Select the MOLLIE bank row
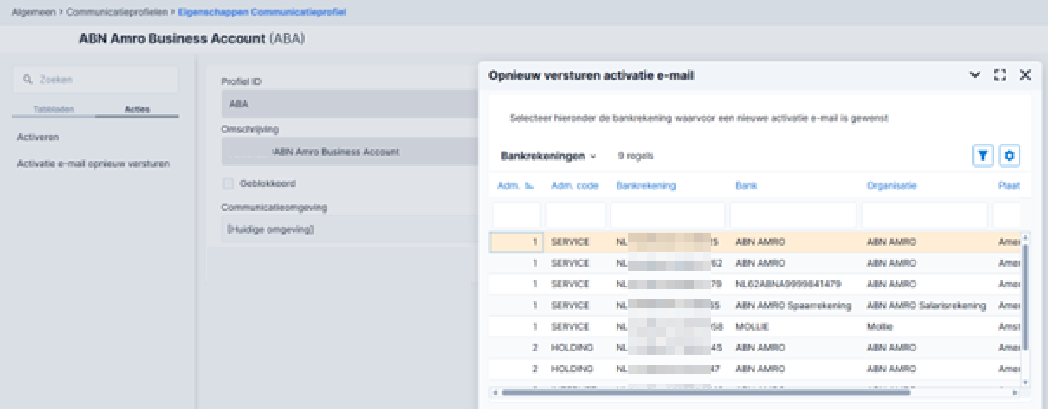1049x409 pixels. click(756, 327)
